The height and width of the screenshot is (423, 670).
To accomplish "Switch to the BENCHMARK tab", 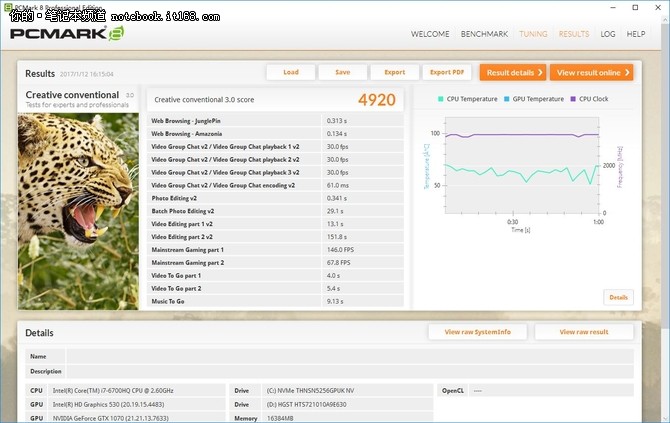I will click(x=484, y=34).
